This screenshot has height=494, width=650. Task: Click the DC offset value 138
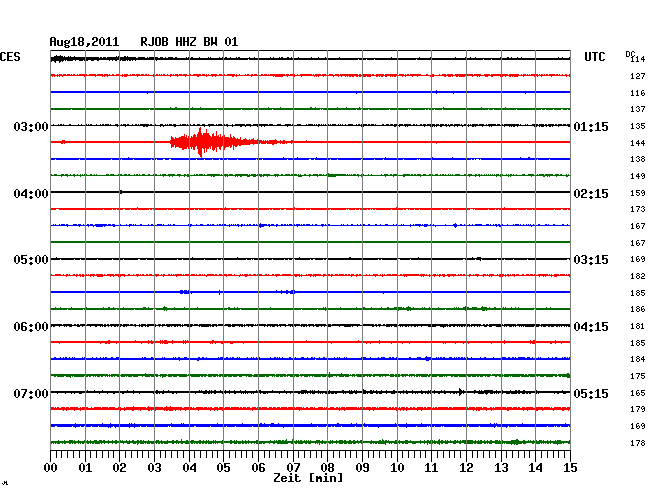tap(638, 159)
